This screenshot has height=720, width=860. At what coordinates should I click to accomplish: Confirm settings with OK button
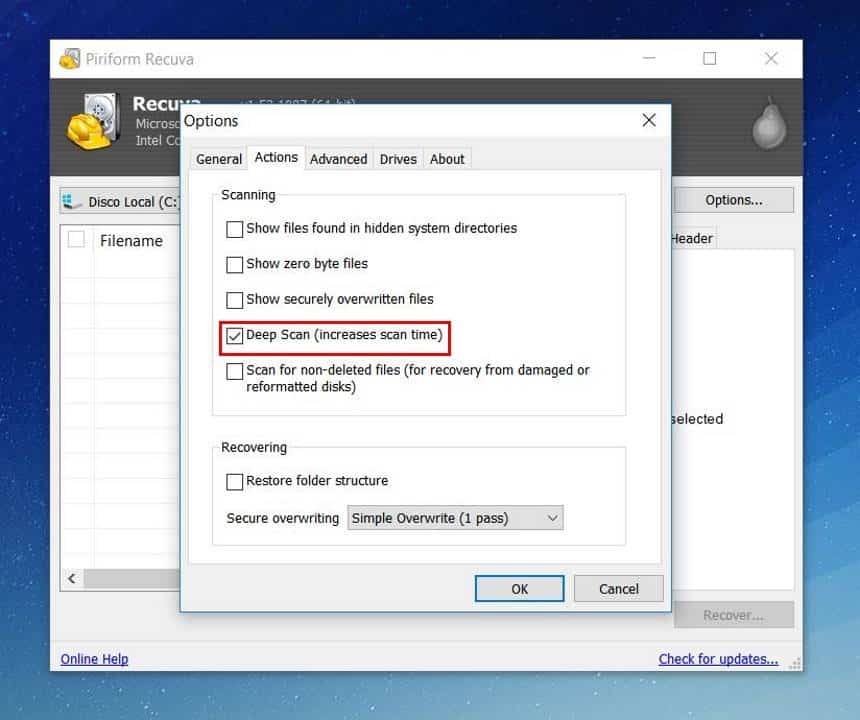[519, 589]
